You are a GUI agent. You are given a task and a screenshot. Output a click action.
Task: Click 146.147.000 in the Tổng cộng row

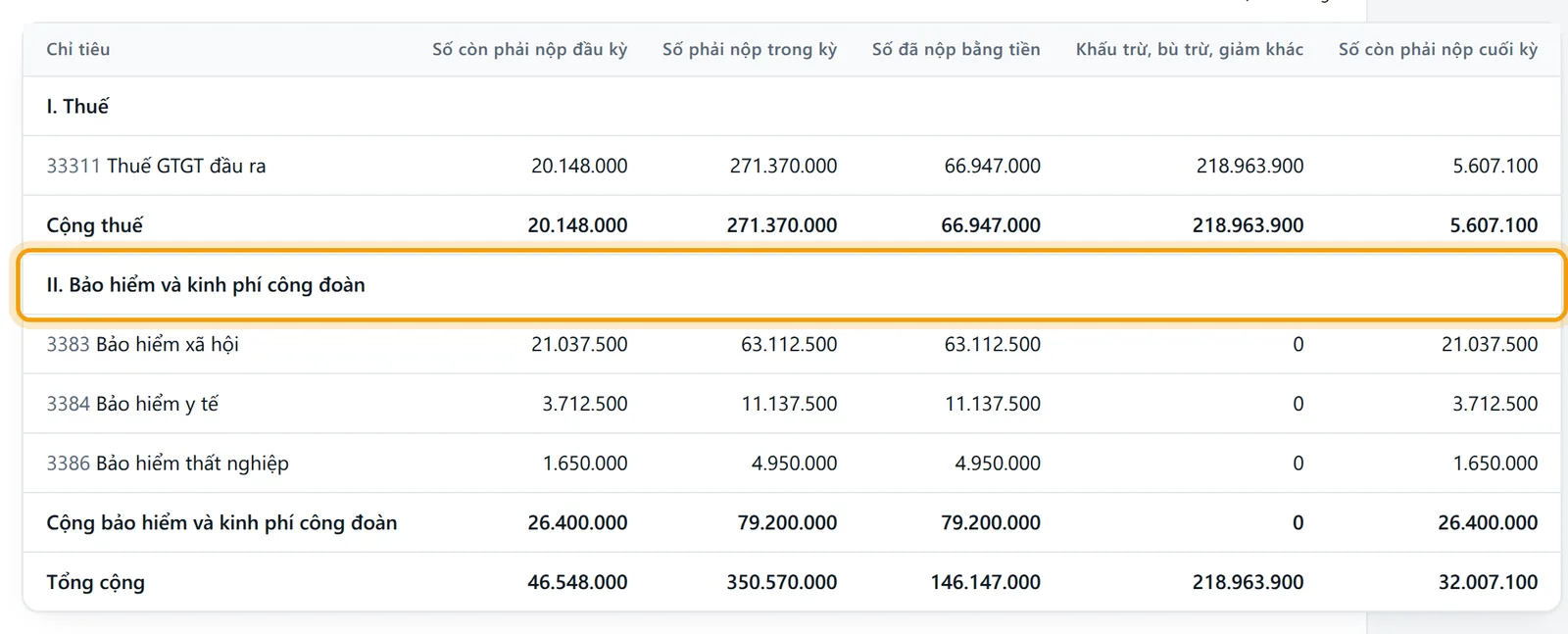coord(986,582)
